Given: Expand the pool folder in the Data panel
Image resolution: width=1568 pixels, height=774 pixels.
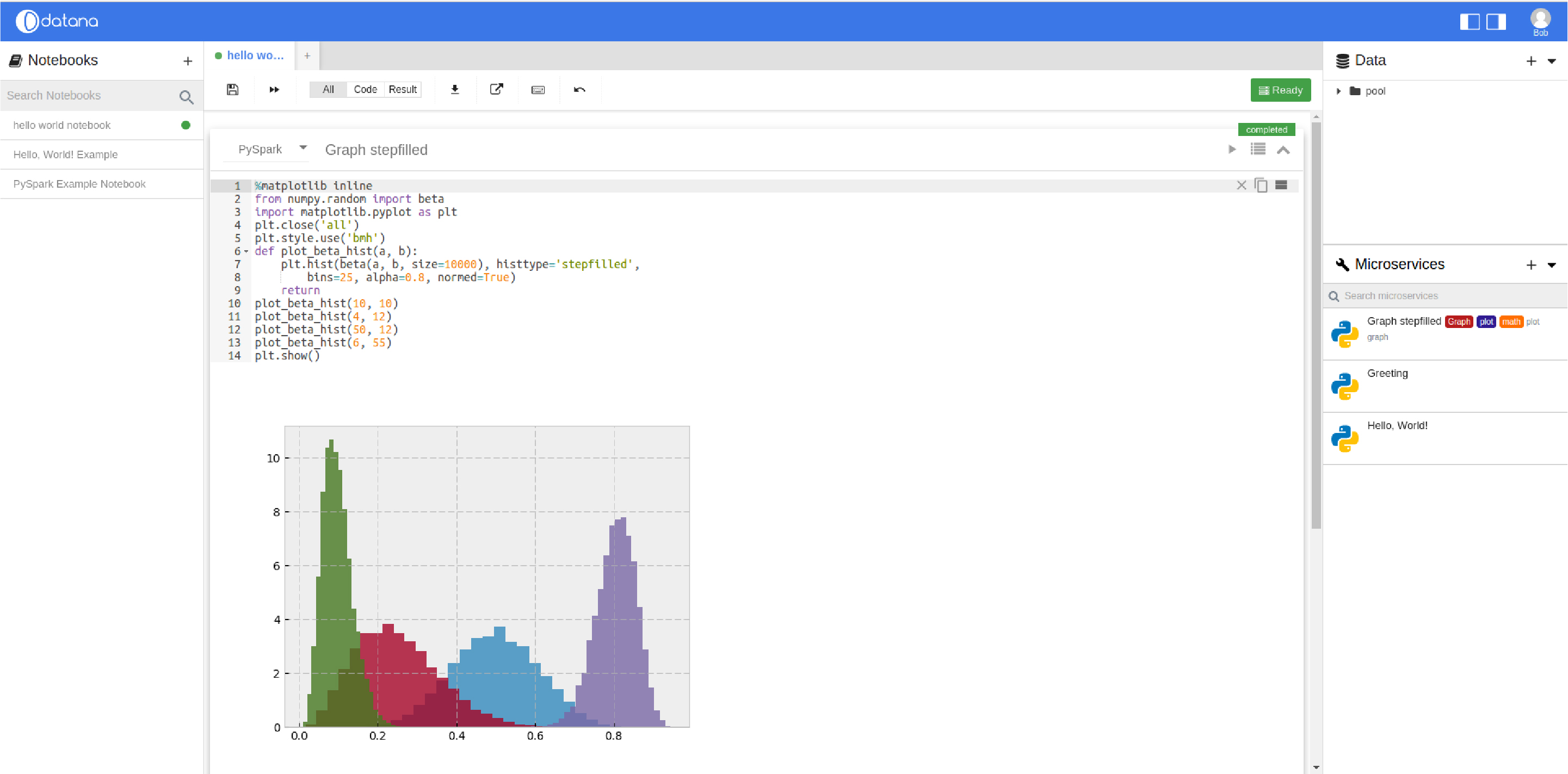Looking at the screenshot, I should (1339, 91).
